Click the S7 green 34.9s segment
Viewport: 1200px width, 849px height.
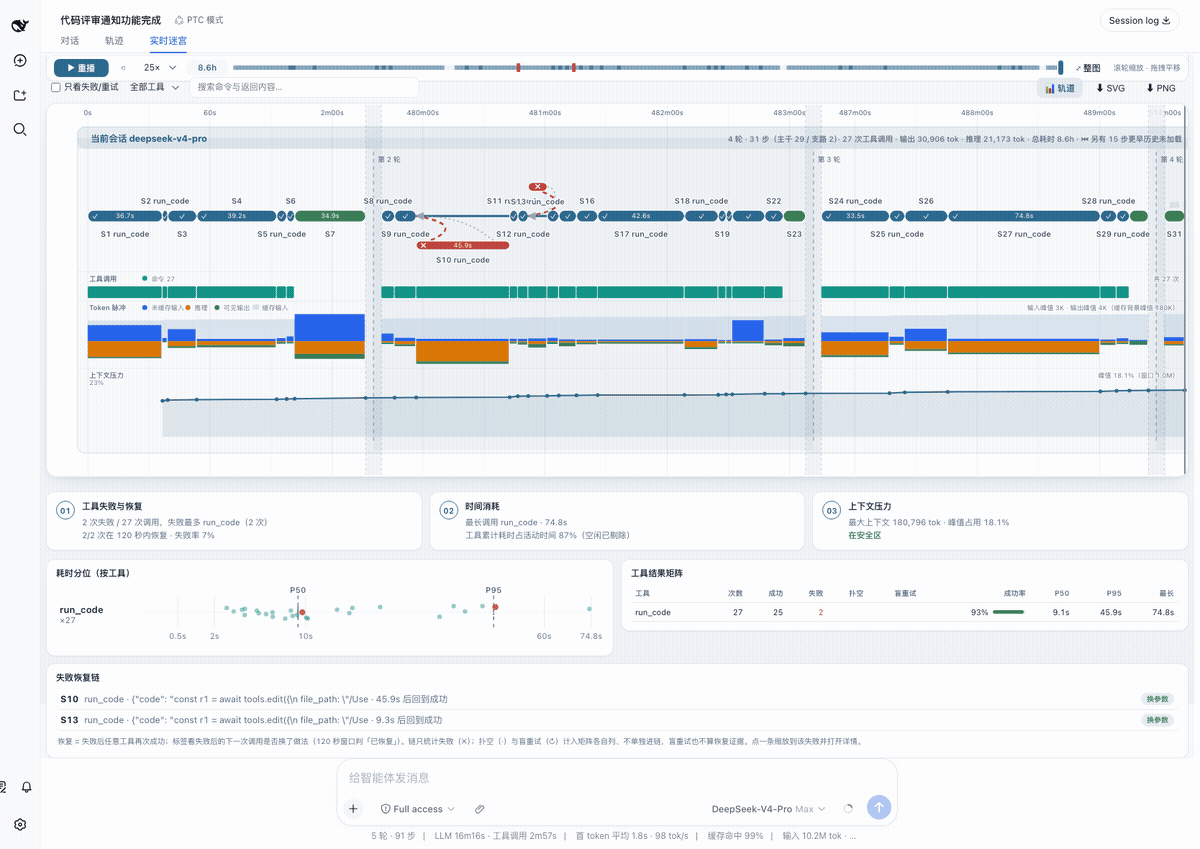click(x=330, y=215)
